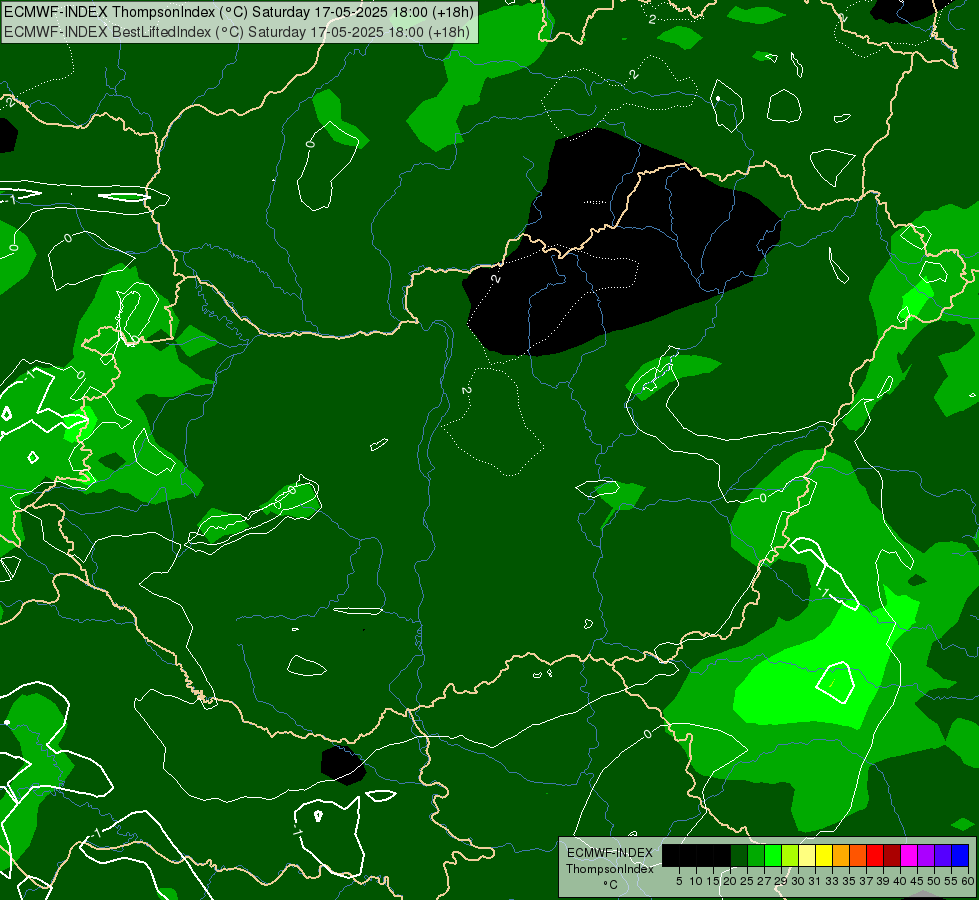Click the legend tick label 31
Viewport: 979px width, 900px height.
(815, 881)
